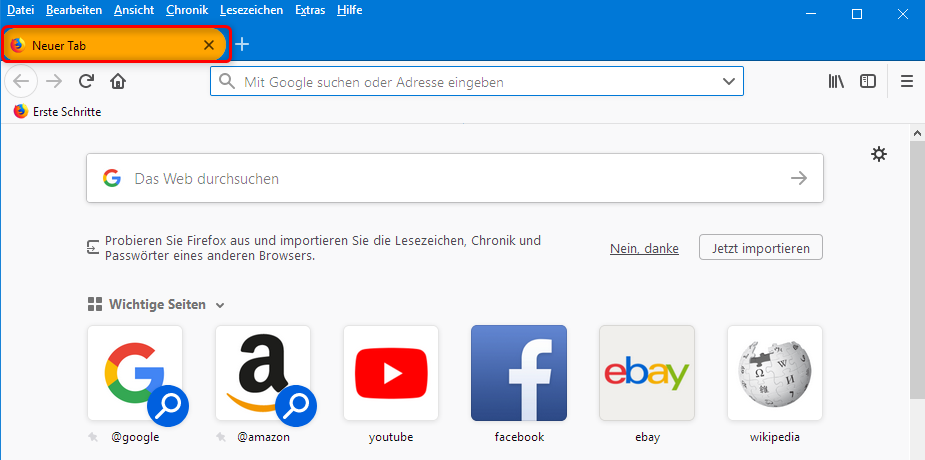This screenshot has width=925, height=460.
Task: Click the Nein, danke link
Action: tap(644, 248)
